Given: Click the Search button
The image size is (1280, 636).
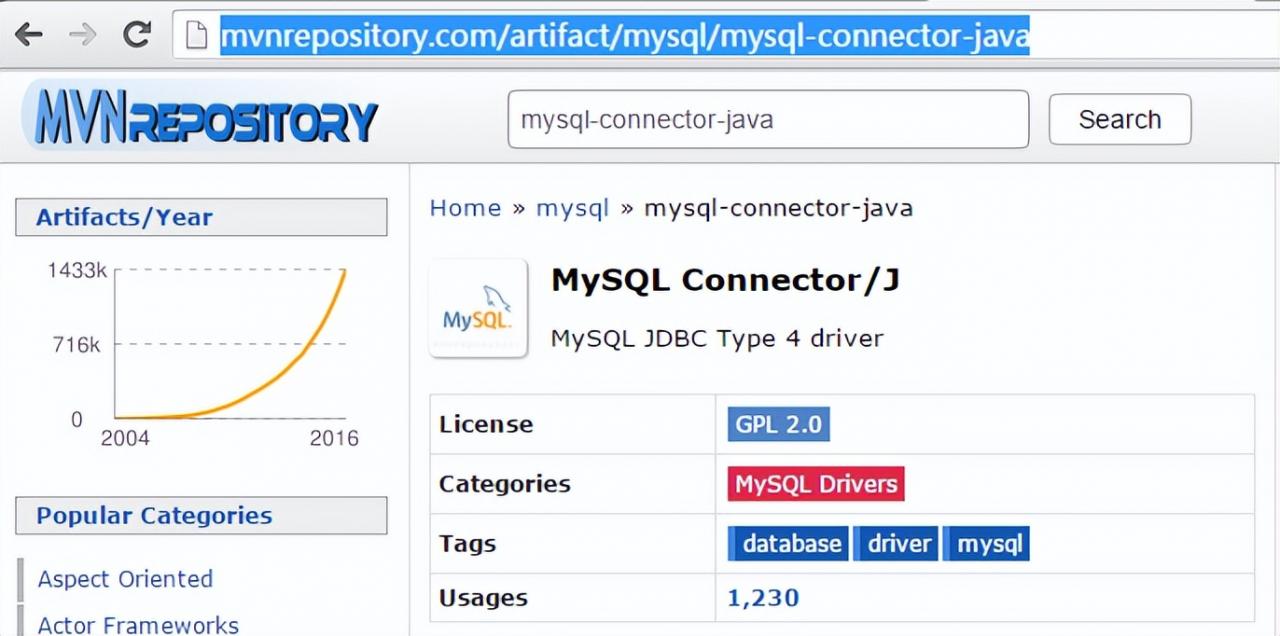Looking at the screenshot, I should pyautogui.click(x=1120, y=119).
